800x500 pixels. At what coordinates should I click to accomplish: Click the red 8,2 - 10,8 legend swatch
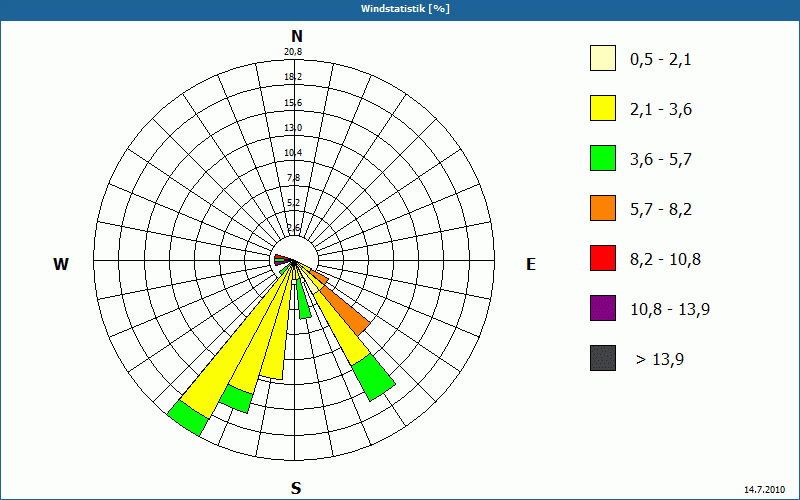(603, 258)
